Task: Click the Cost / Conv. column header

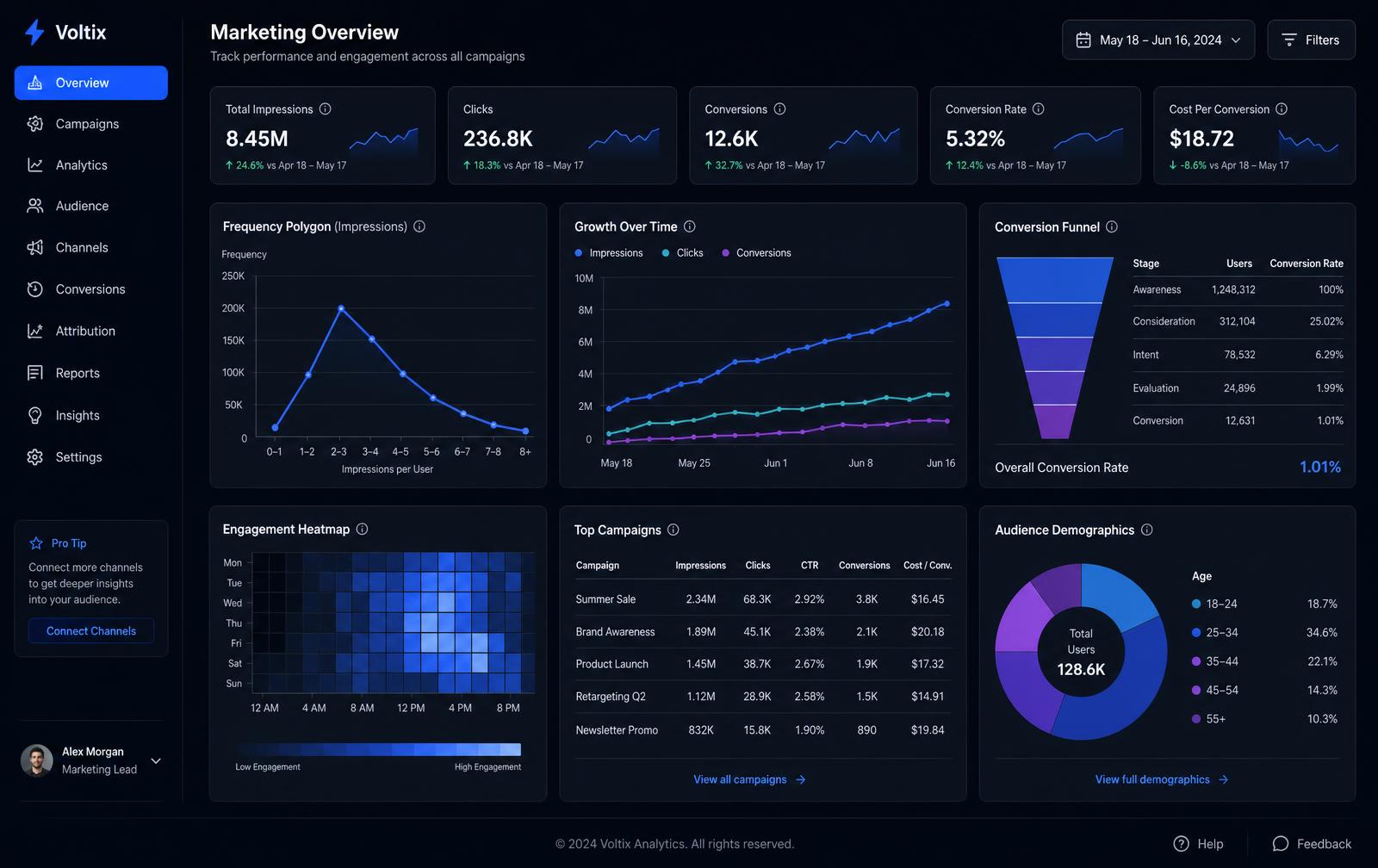Action: pos(928,565)
